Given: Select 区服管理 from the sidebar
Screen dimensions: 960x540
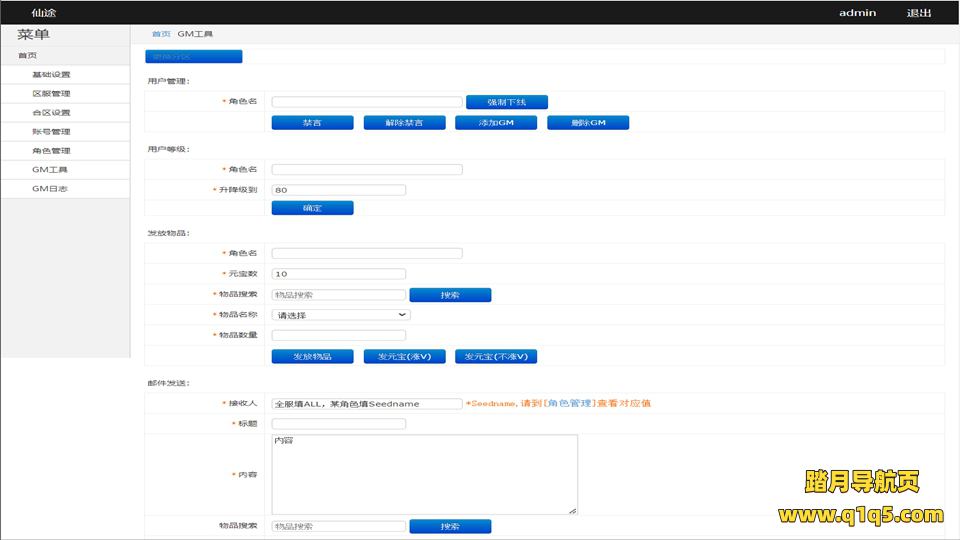Looking at the screenshot, I should (x=51, y=94).
